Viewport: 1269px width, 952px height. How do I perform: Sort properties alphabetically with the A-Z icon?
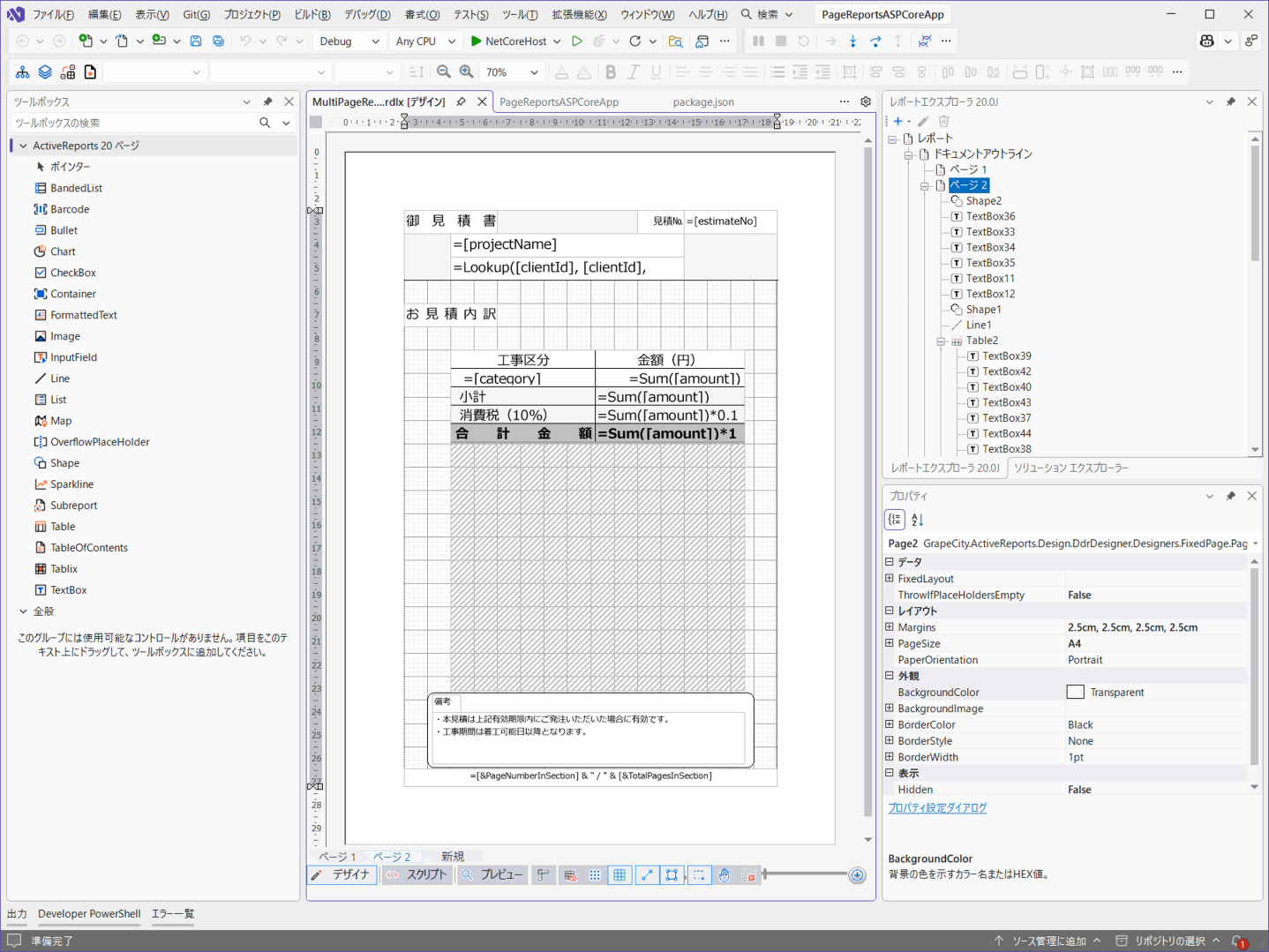[918, 520]
